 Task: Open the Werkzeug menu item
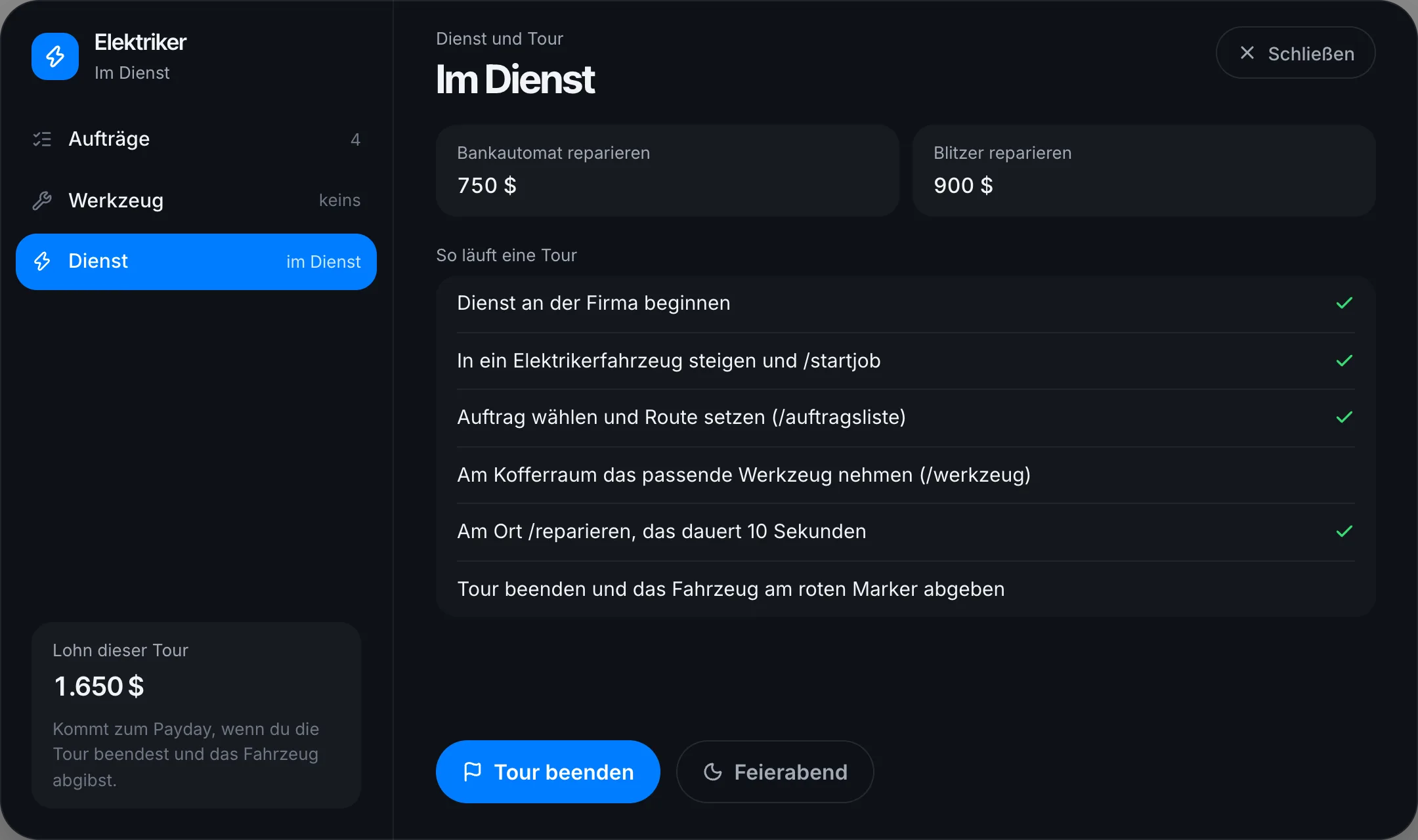click(196, 201)
